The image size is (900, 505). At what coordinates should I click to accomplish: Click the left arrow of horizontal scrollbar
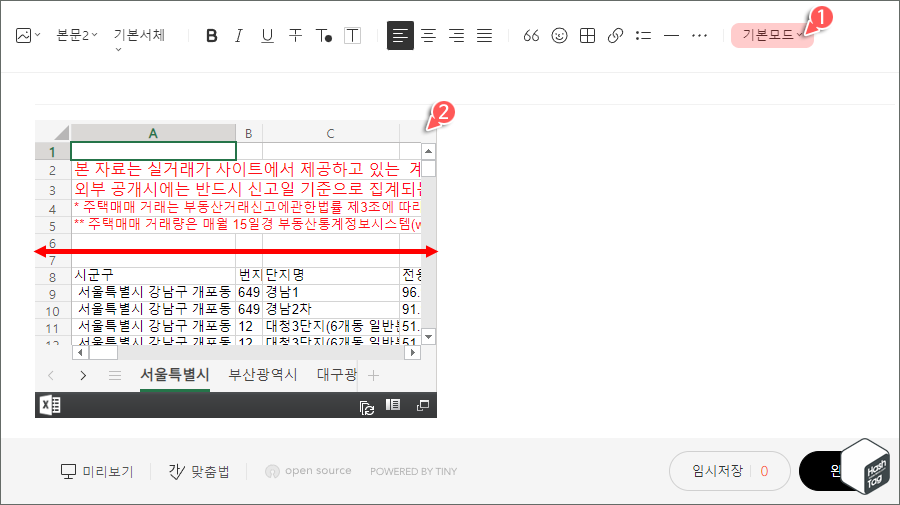[x=80, y=352]
